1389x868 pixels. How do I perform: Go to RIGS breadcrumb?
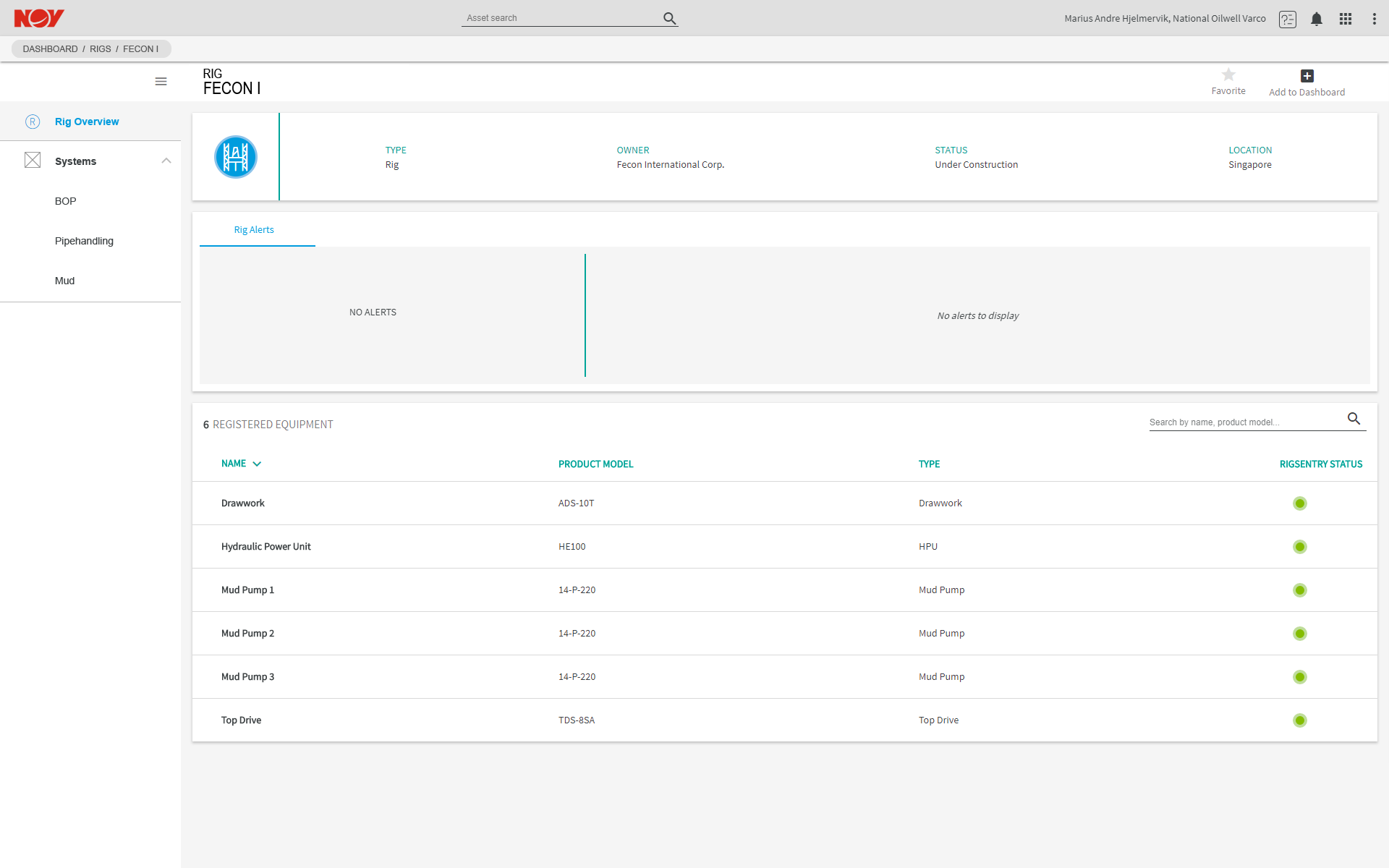[x=101, y=49]
